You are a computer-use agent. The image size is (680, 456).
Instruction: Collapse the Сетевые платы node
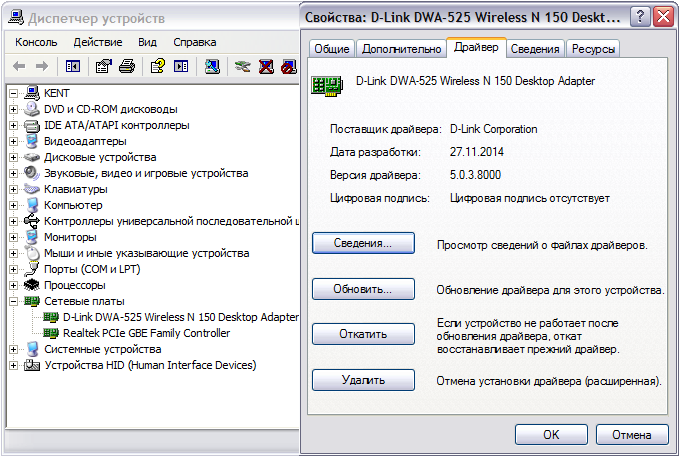(x=13, y=302)
